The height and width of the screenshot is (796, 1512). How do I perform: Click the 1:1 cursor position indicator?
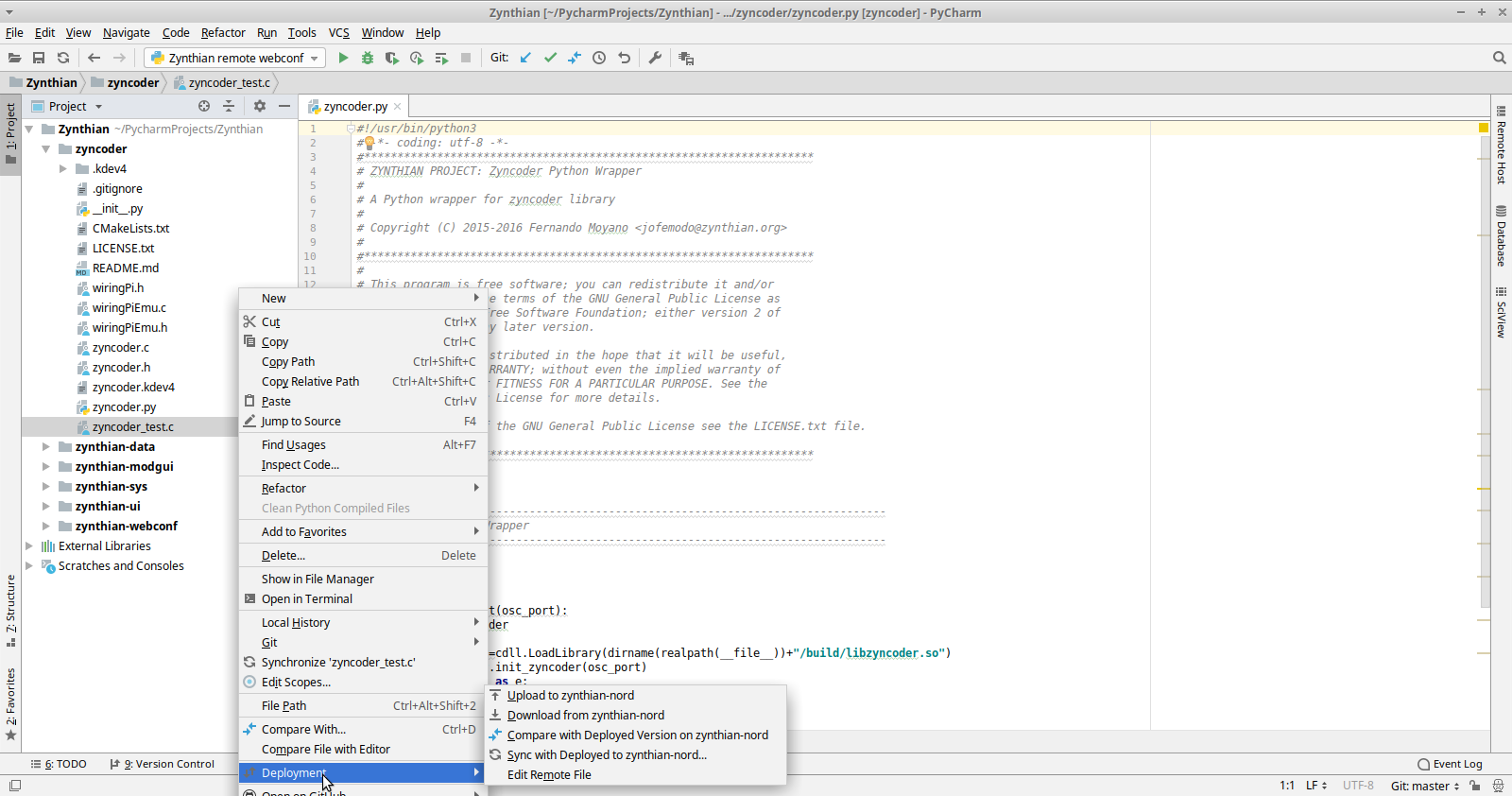coord(1287,786)
